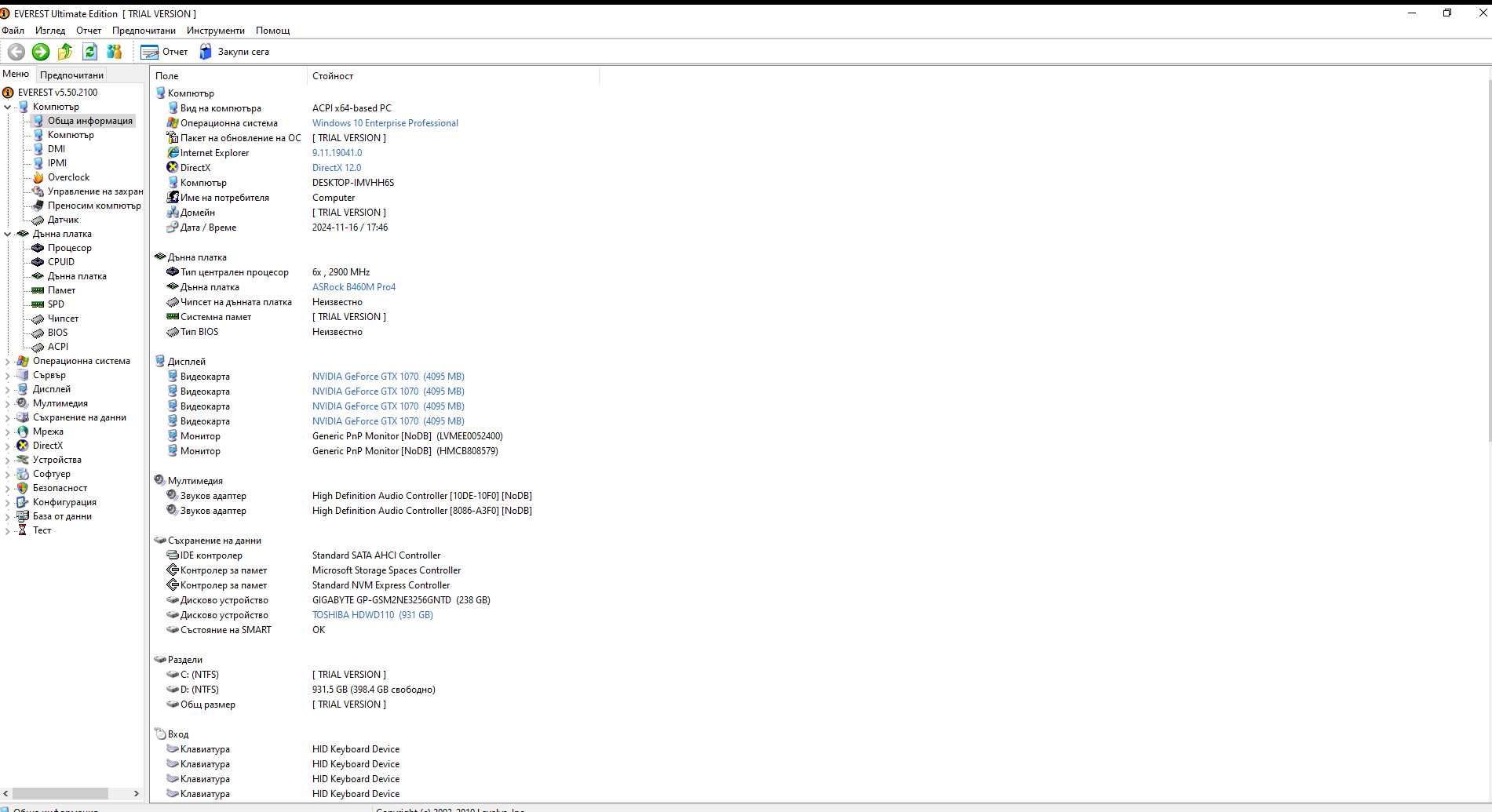The width and height of the screenshot is (1492, 812).
Task: Expand the Мултимедия tree node
Action: point(8,403)
